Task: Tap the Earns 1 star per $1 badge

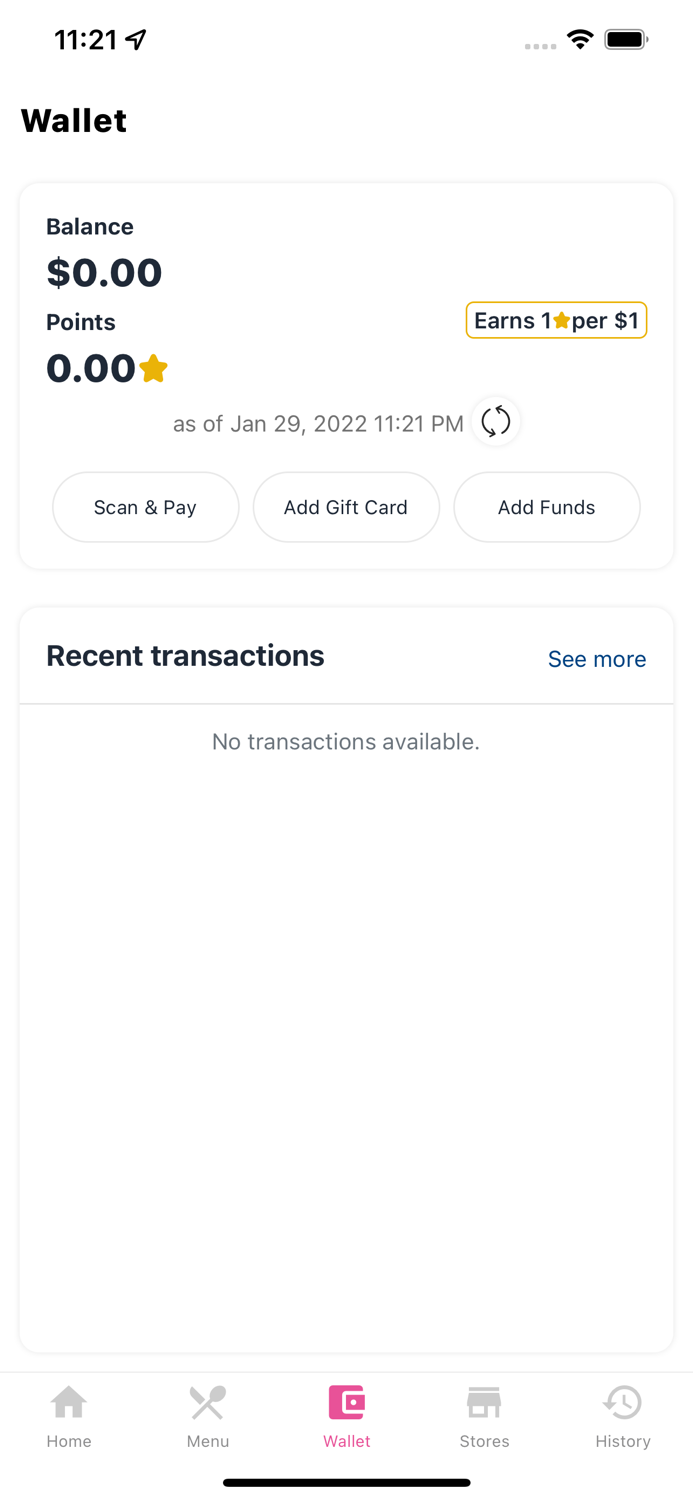Action: click(x=556, y=320)
